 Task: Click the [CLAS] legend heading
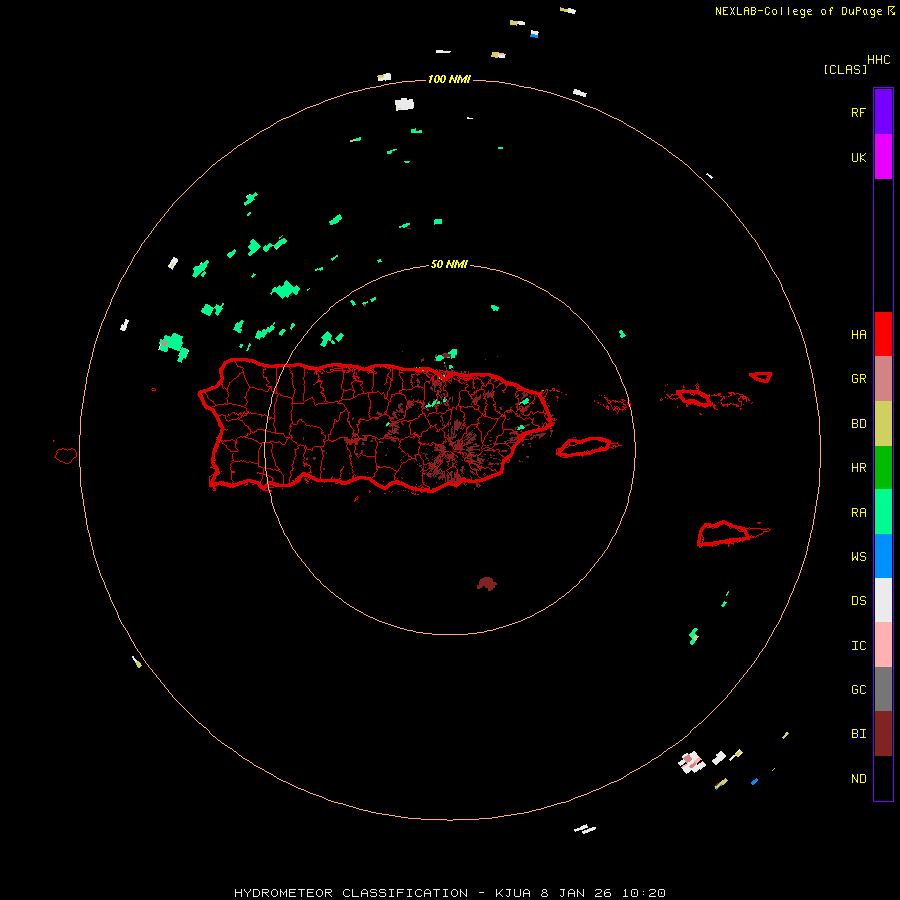click(845, 69)
